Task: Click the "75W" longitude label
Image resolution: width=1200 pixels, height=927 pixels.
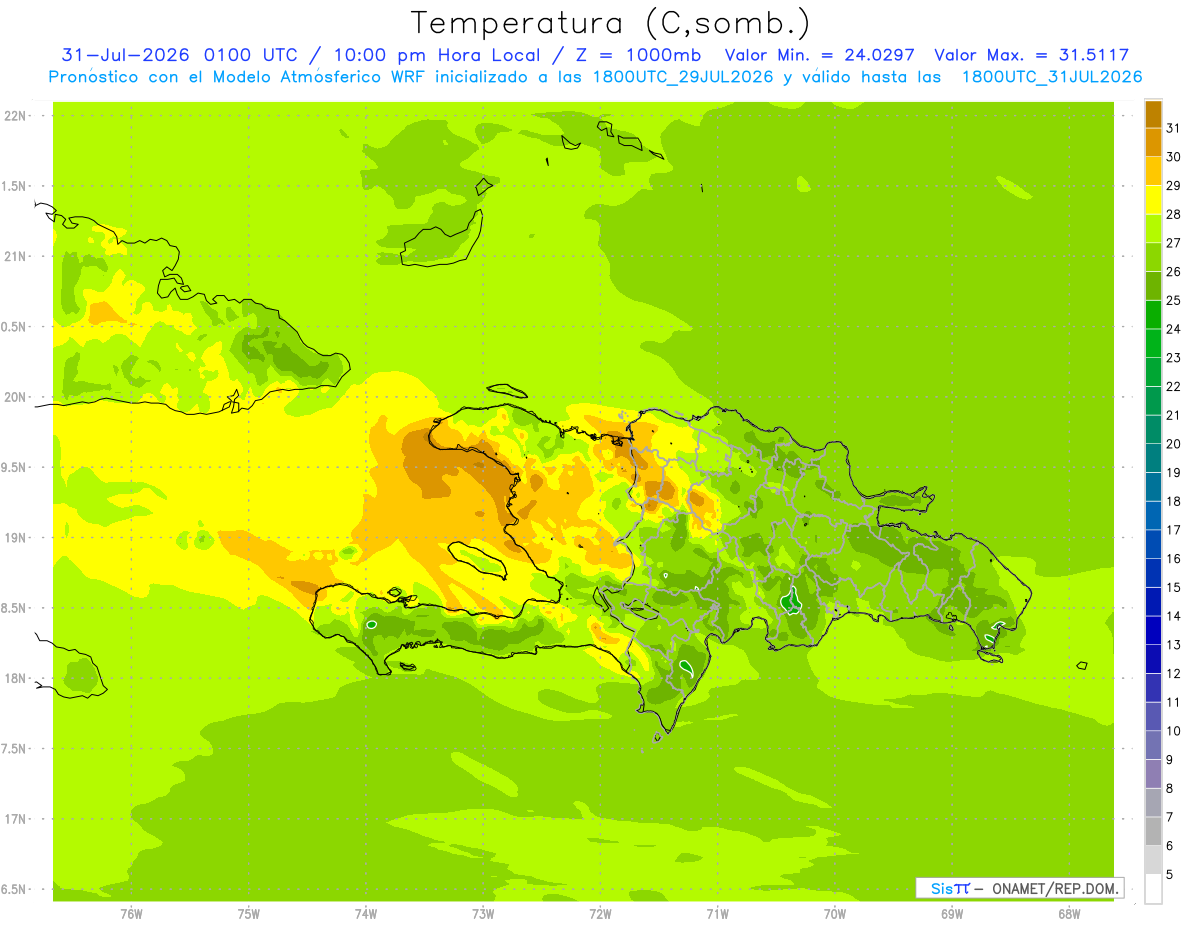Action: [249, 914]
